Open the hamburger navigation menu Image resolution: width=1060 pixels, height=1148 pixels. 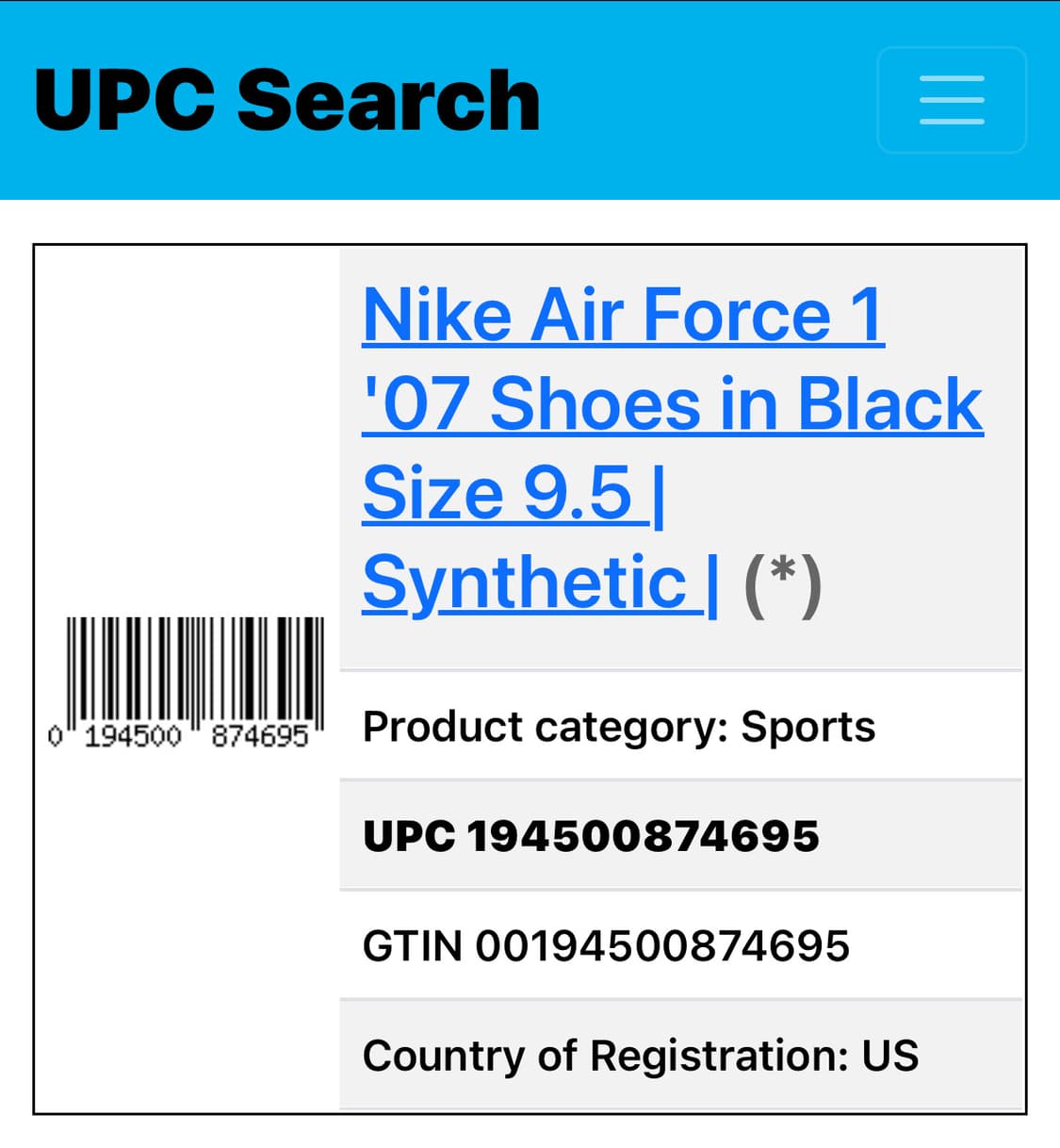point(951,100)
